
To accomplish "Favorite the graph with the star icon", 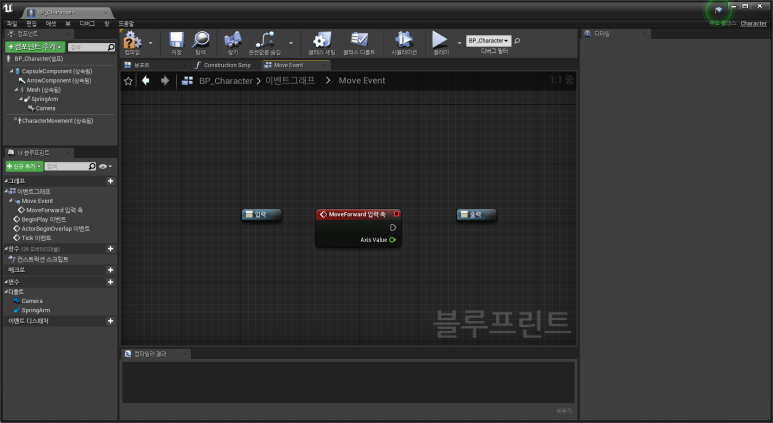I will point(128,81).
